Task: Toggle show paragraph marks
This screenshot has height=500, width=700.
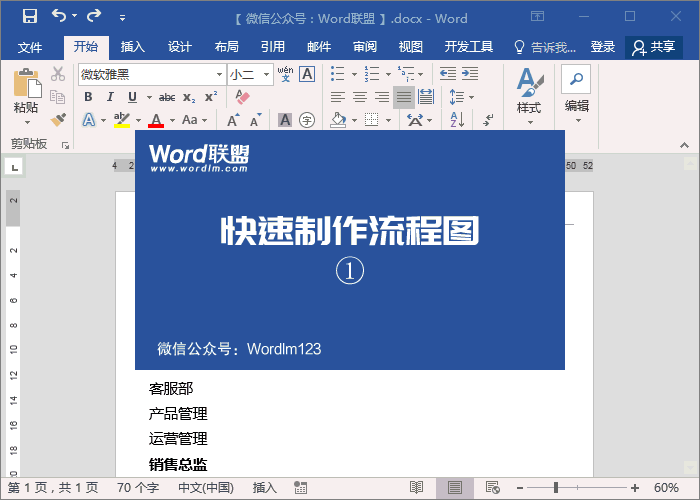Action: [x=488, y=120]
